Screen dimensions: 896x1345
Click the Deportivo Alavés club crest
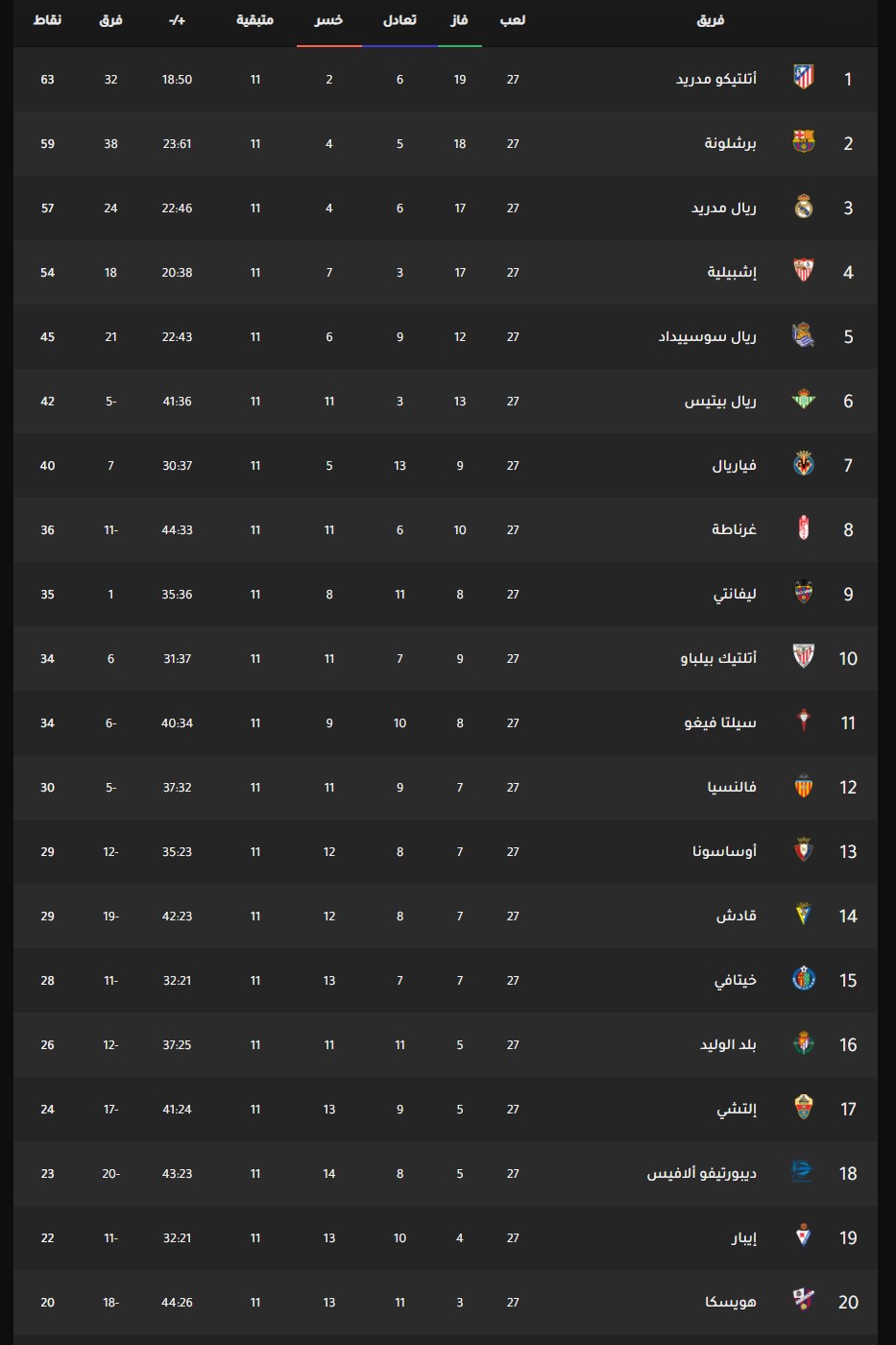coord(802,1172)
